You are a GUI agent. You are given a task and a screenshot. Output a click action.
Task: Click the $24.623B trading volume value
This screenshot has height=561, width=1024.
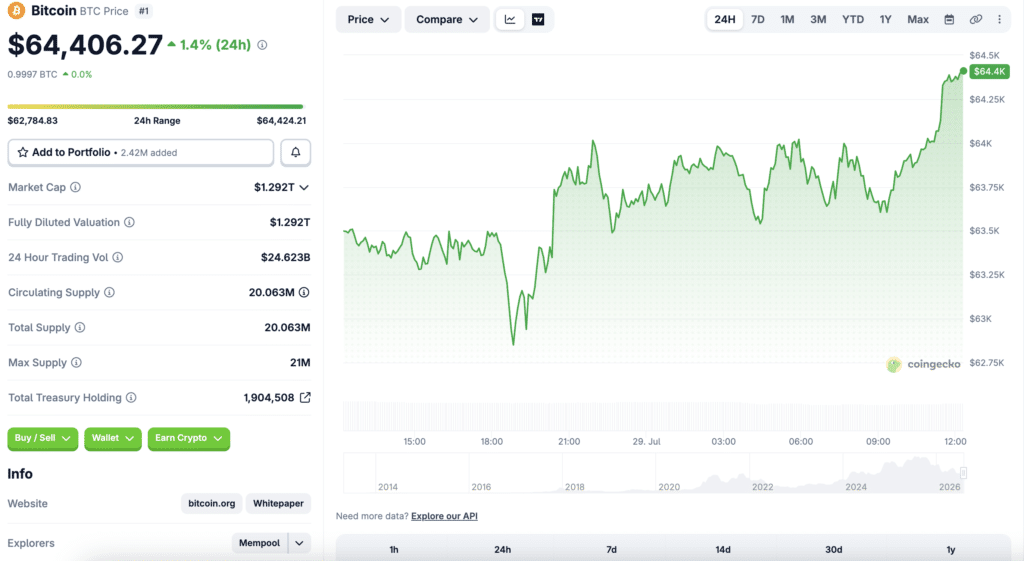coord(285,257)
